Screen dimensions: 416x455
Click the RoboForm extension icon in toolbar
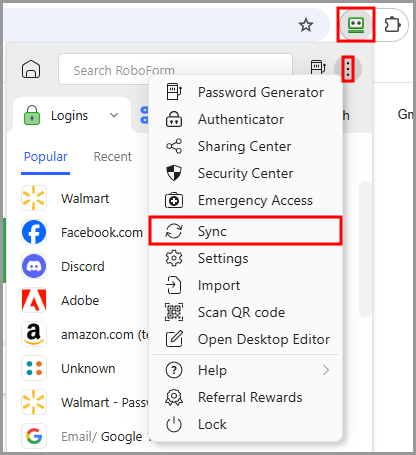click(x=356, y=25)
